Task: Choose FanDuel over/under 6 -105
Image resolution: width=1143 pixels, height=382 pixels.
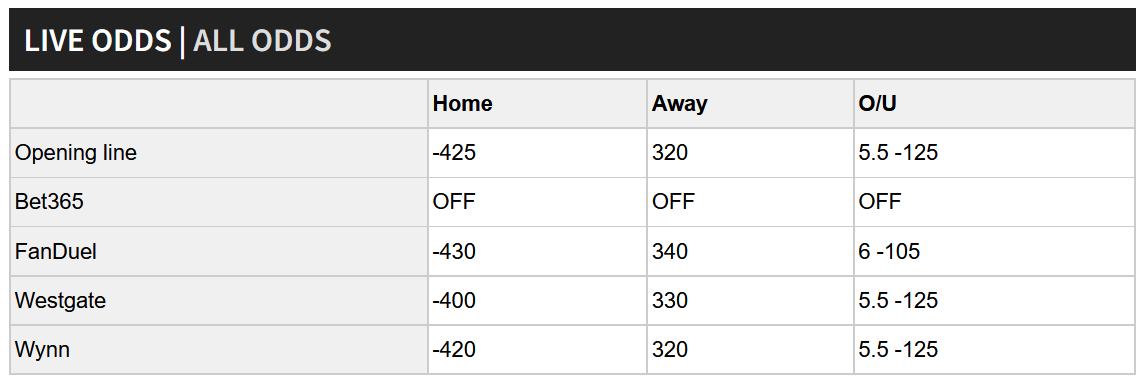Action: [889, 252]
